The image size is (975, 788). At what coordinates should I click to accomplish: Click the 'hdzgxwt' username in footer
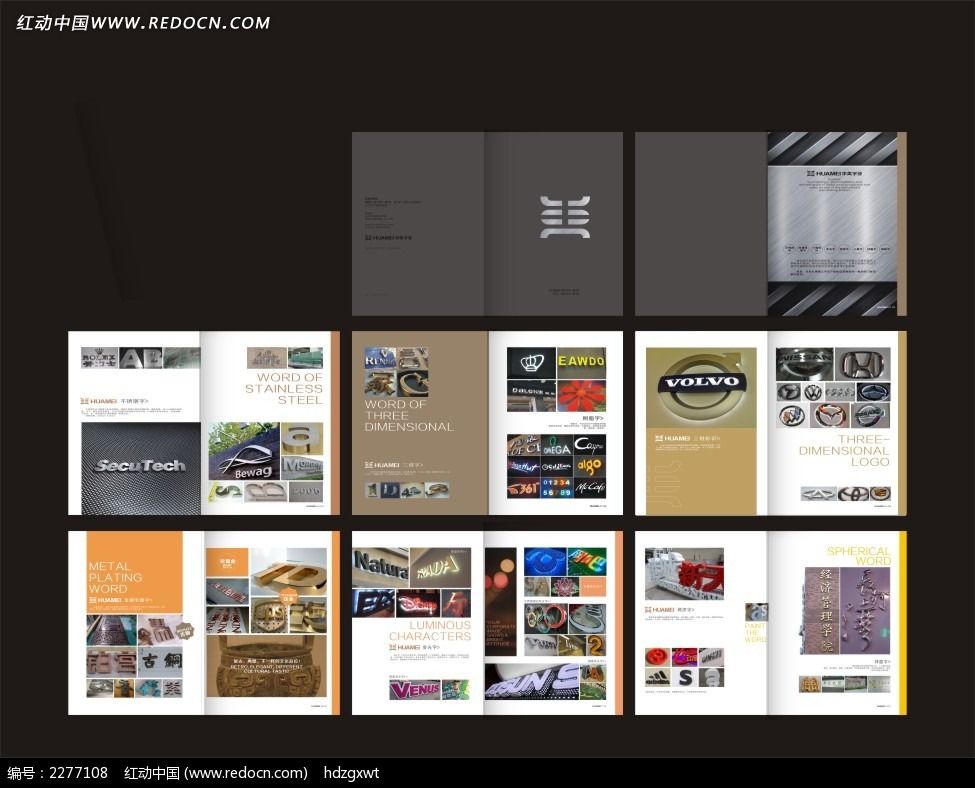[x=351, y=773]
